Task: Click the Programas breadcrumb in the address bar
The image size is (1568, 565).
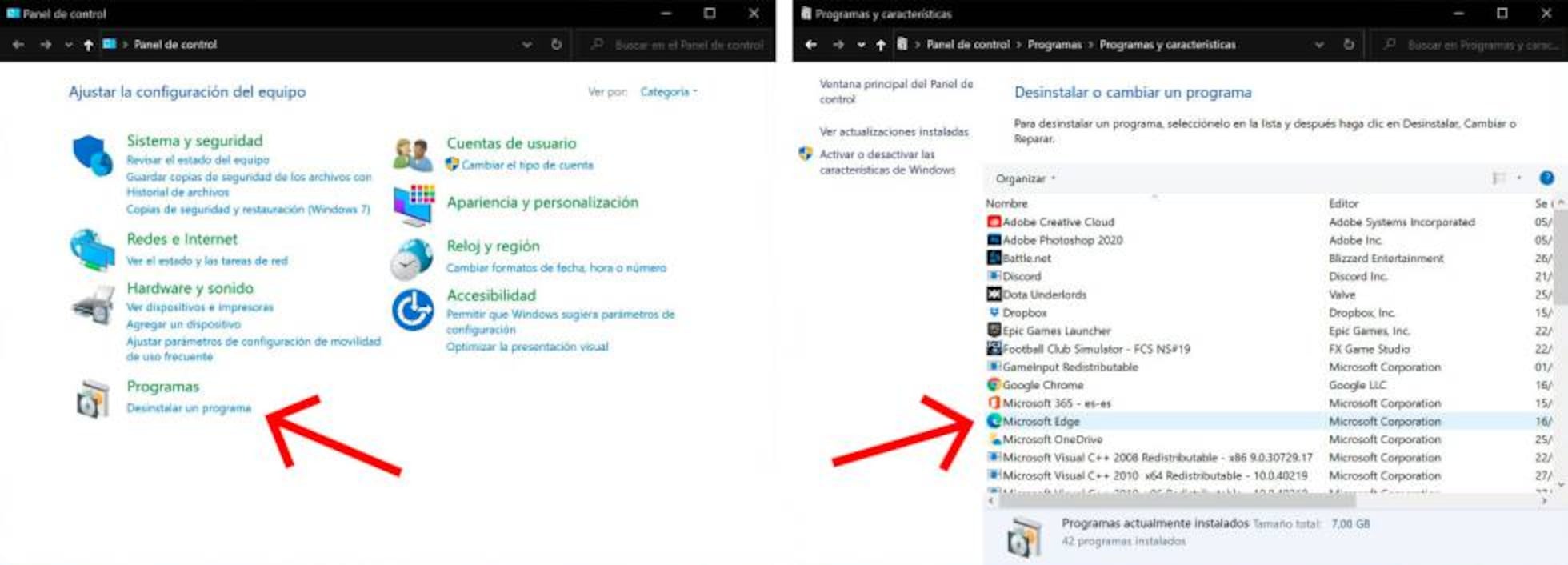Action: (x=1054, y=45)
